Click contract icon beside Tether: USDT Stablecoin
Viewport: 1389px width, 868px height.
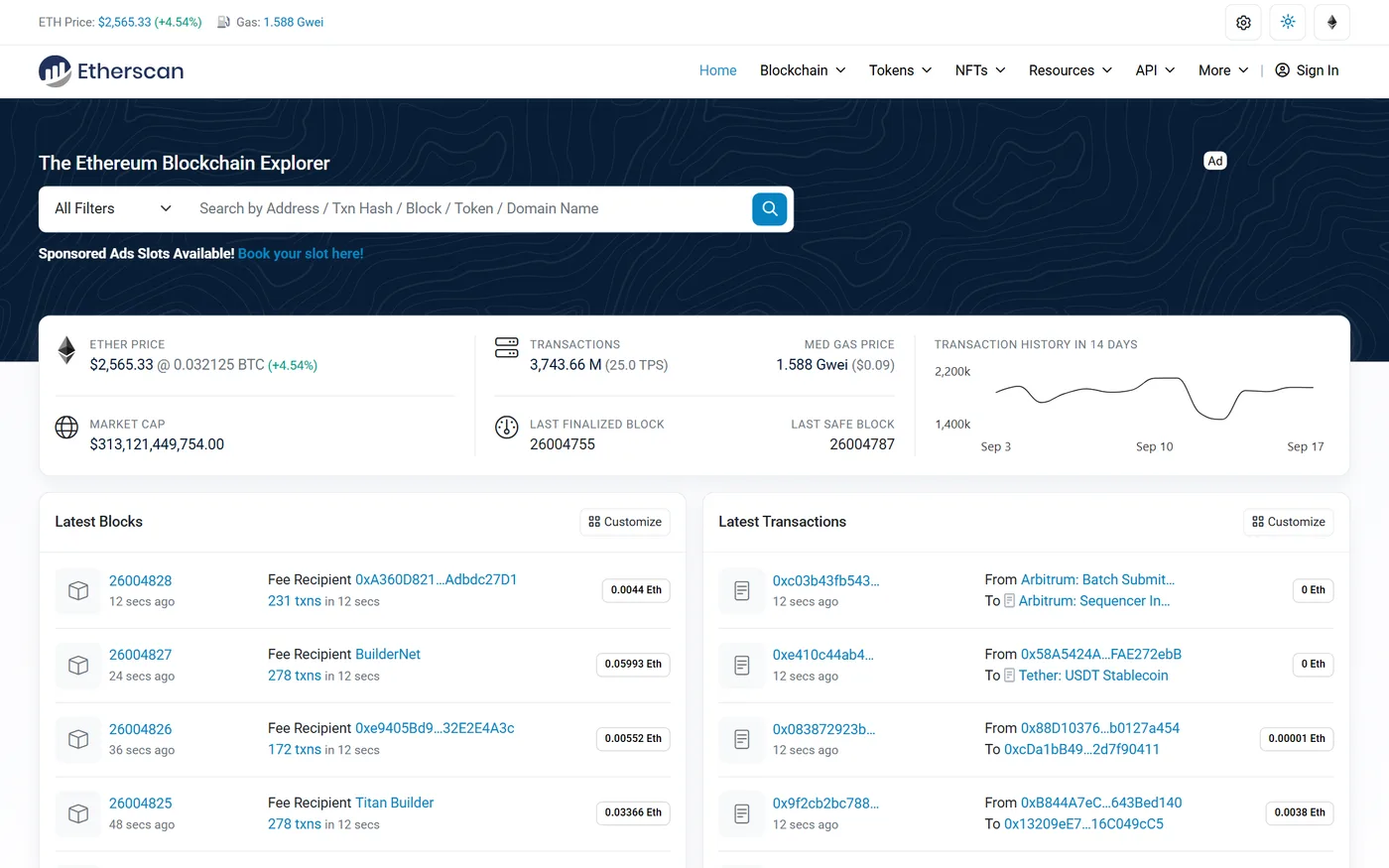pyautogui.click(x=1009, y=676)
